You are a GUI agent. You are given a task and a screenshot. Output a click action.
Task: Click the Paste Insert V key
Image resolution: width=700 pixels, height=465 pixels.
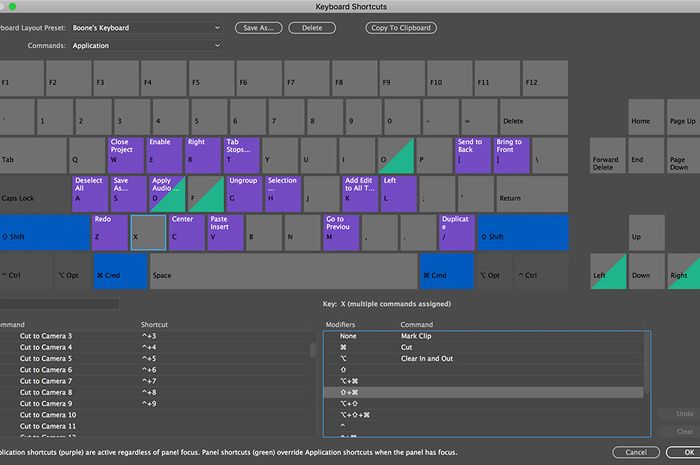(x=224, y=231)
